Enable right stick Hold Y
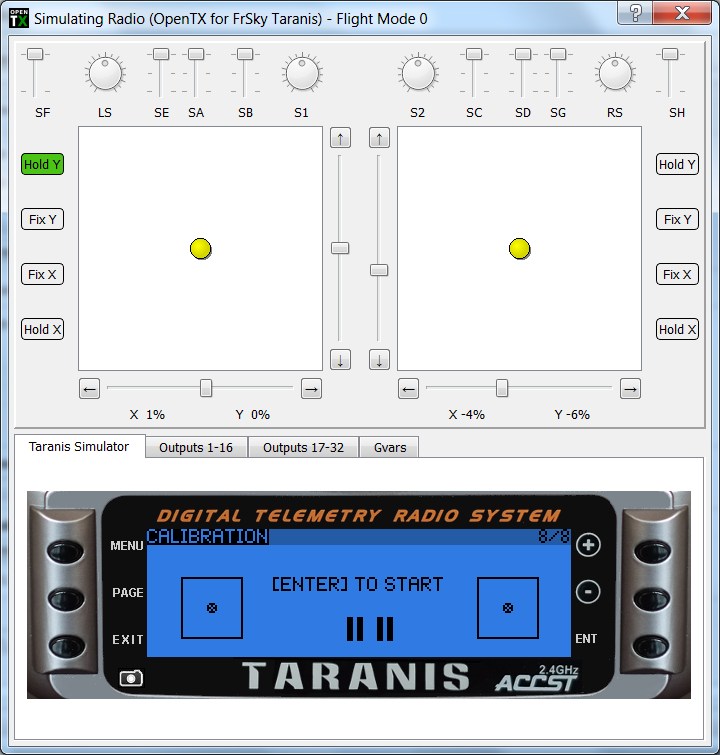The image size is (720, 755). [x=677, y=164]
